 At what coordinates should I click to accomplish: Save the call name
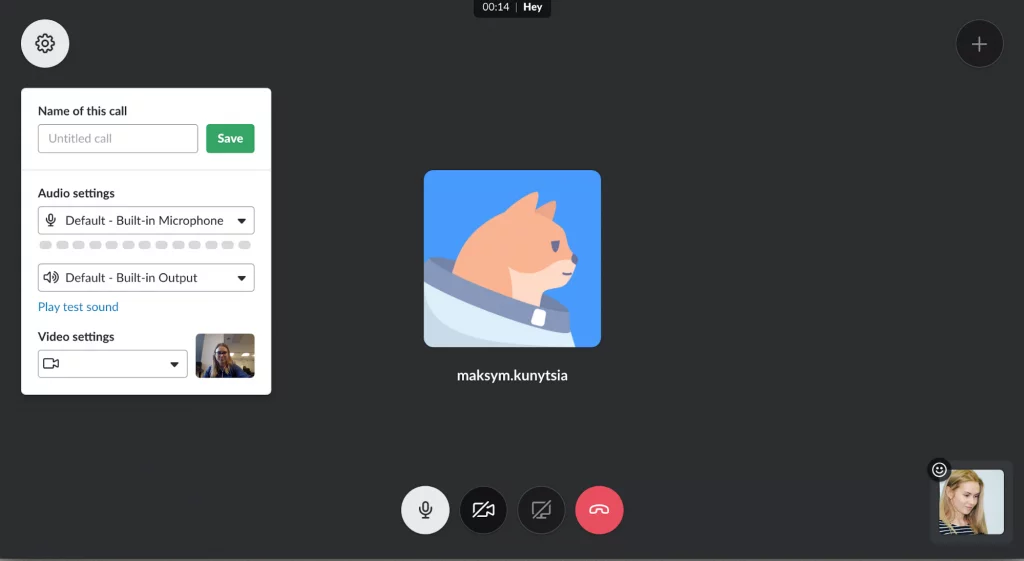pos(230,138)
